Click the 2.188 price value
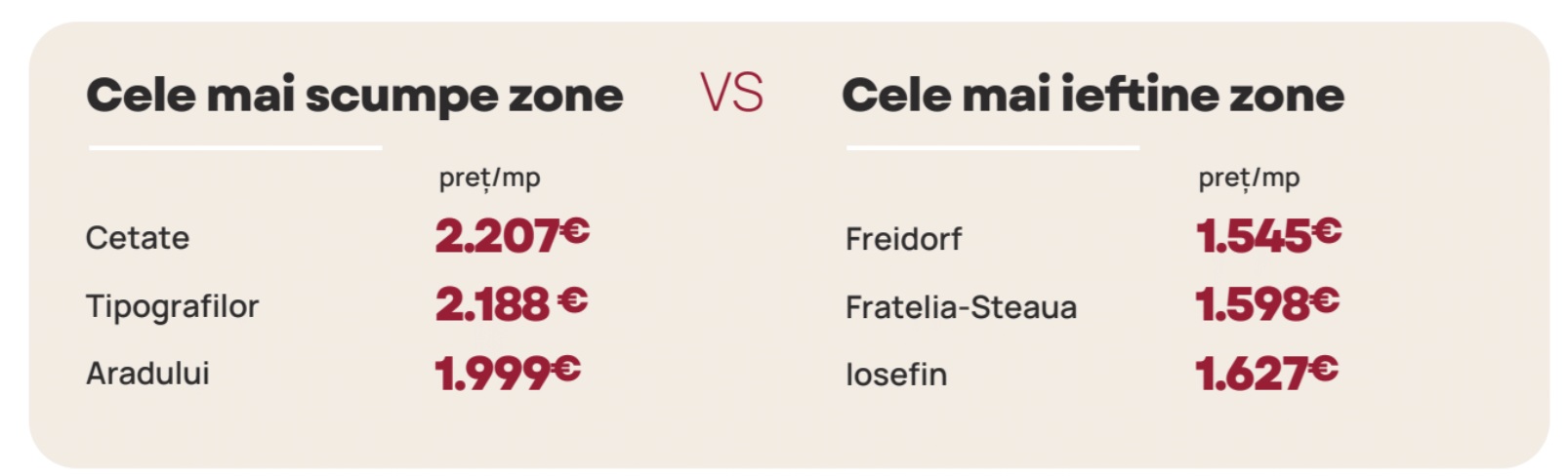1568x476 pixels. point(492,304)
